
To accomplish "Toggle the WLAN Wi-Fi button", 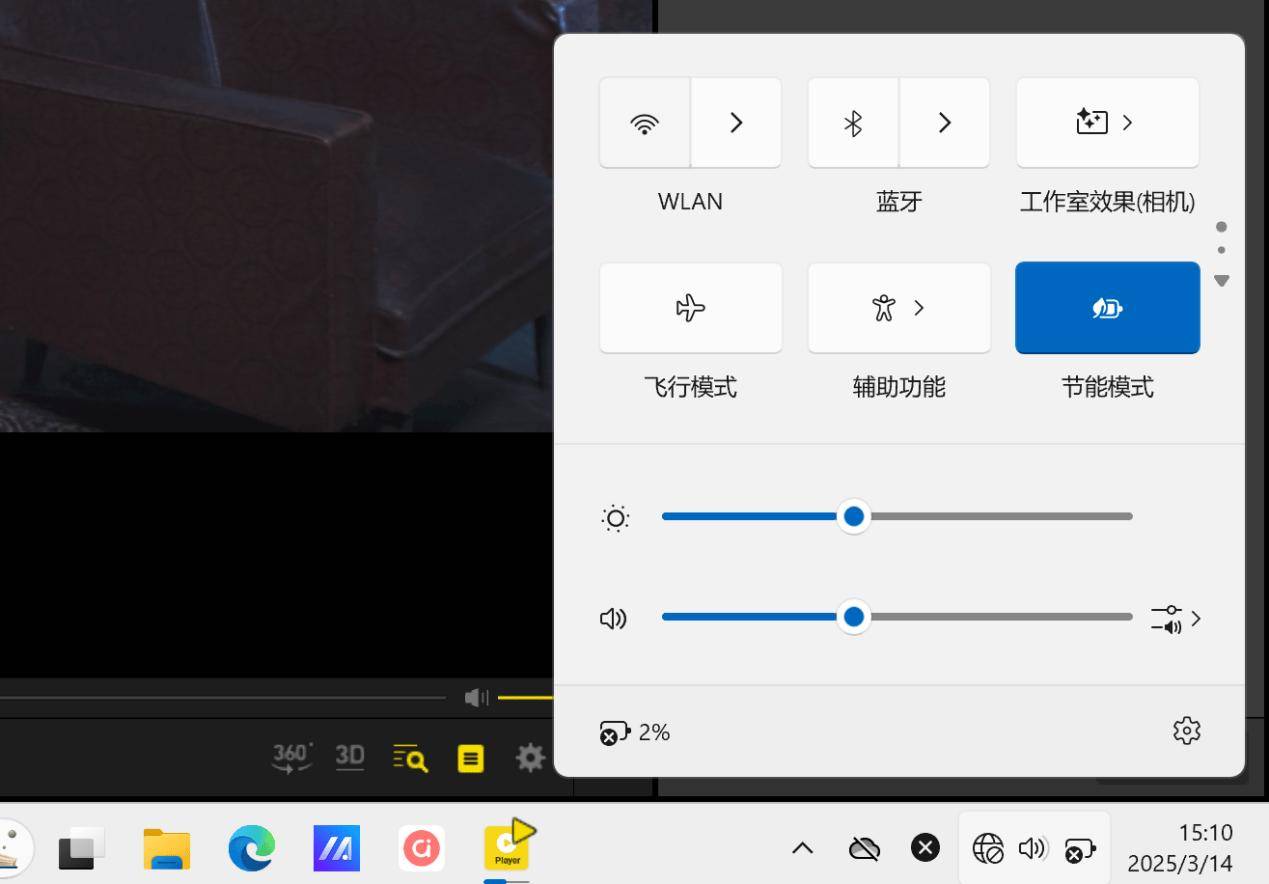I will pos(645,123).
